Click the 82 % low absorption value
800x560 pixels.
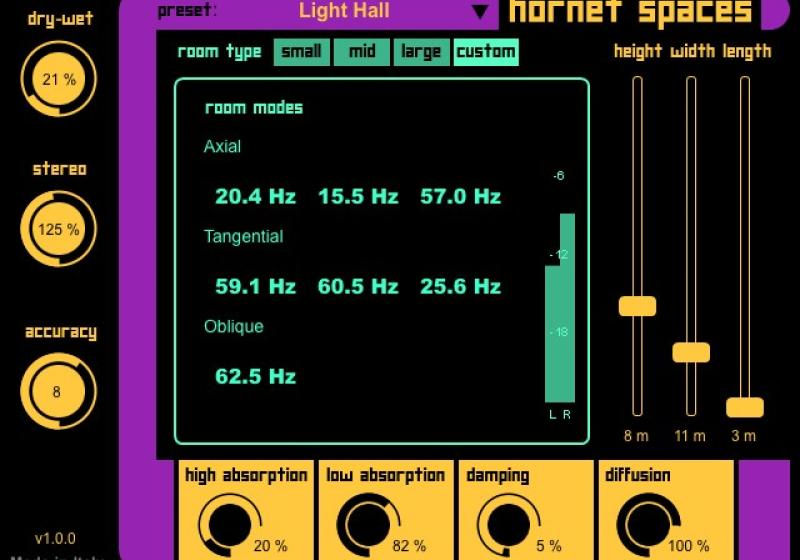(409, 546)
